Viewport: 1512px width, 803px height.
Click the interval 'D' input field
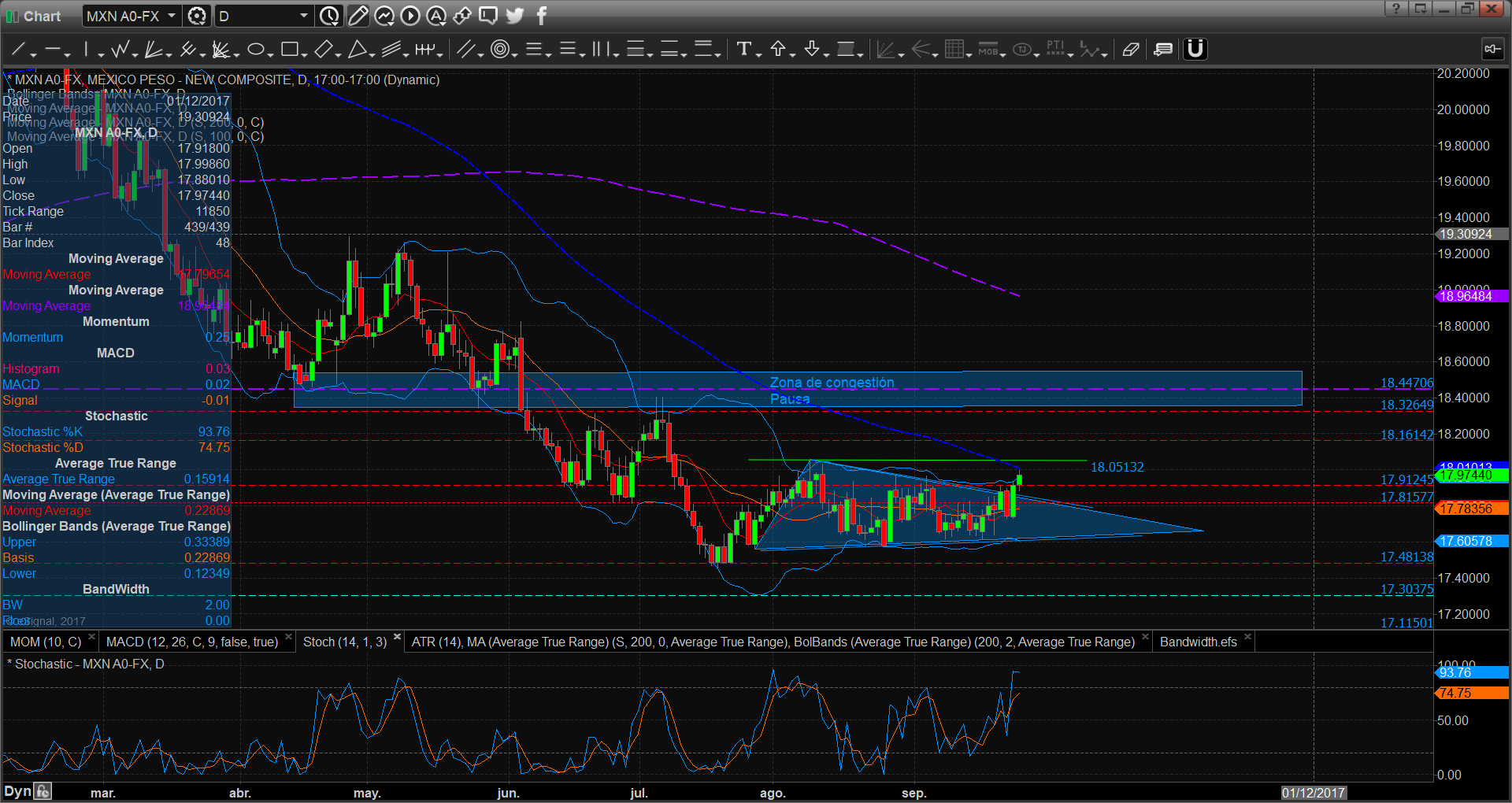(255, 16)
